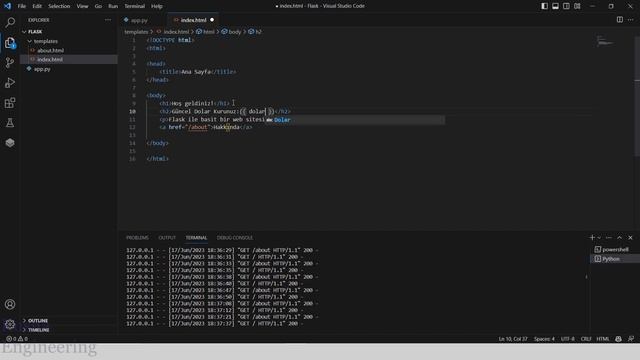
Task: Open Source Control view
Action: pos(10,62)
